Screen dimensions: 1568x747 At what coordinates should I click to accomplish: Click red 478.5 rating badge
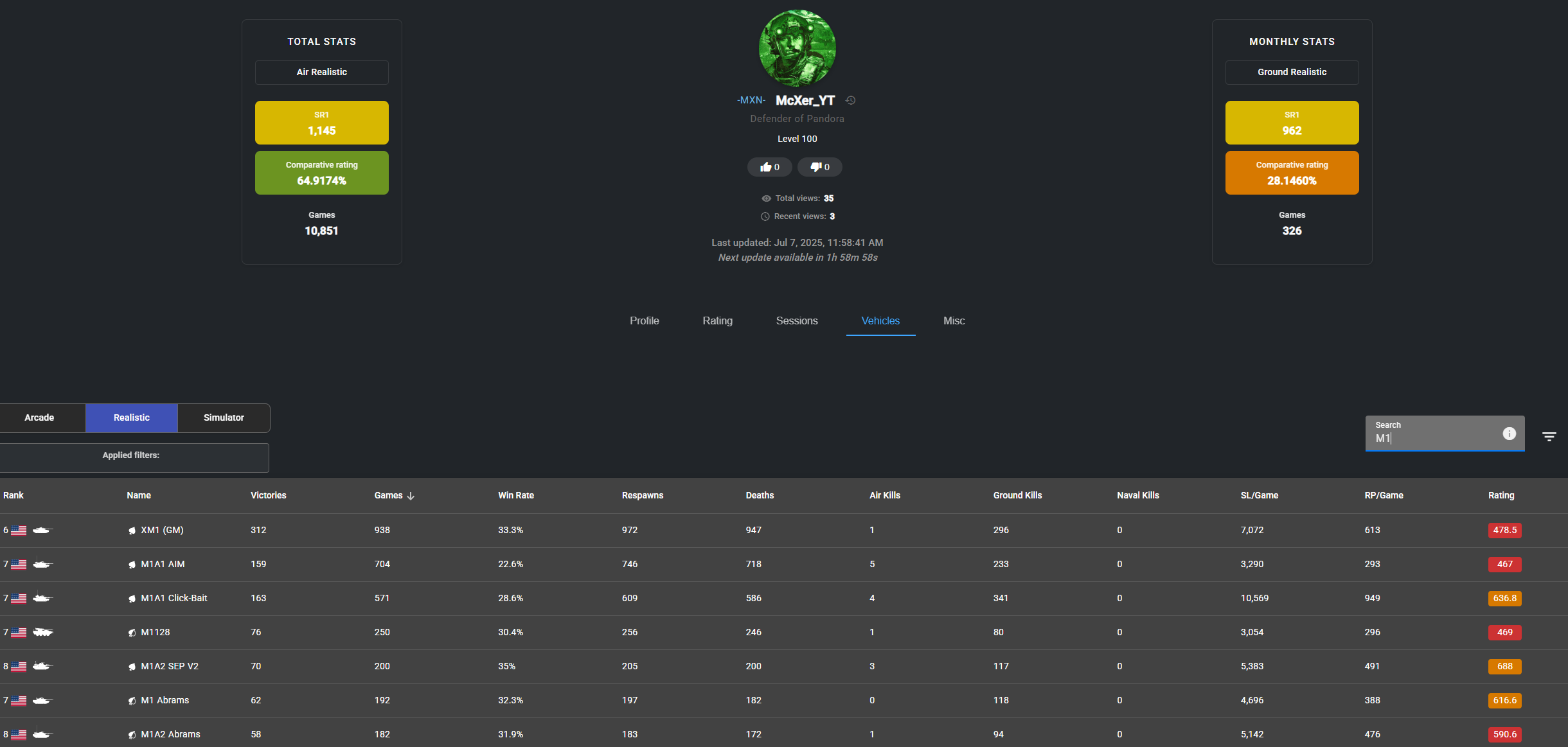pos(1504,531)
